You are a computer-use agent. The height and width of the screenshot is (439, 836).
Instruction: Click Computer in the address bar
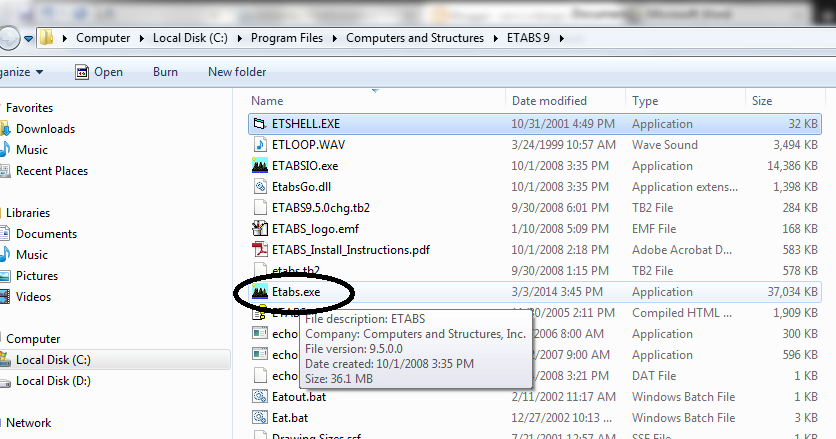click(x=103, y=38)
